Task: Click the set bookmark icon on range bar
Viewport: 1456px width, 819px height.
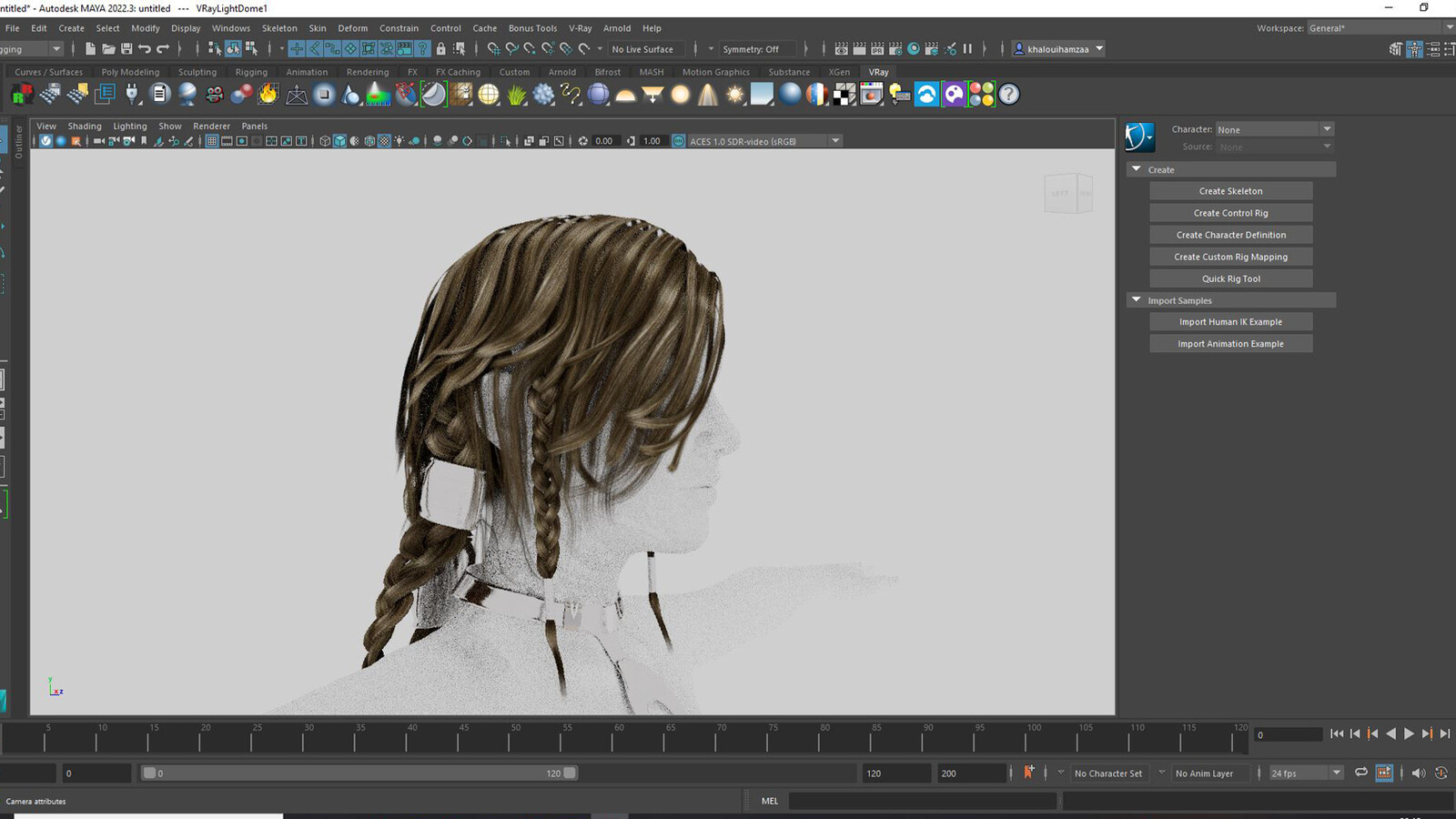Action: tap(1029, 773)
